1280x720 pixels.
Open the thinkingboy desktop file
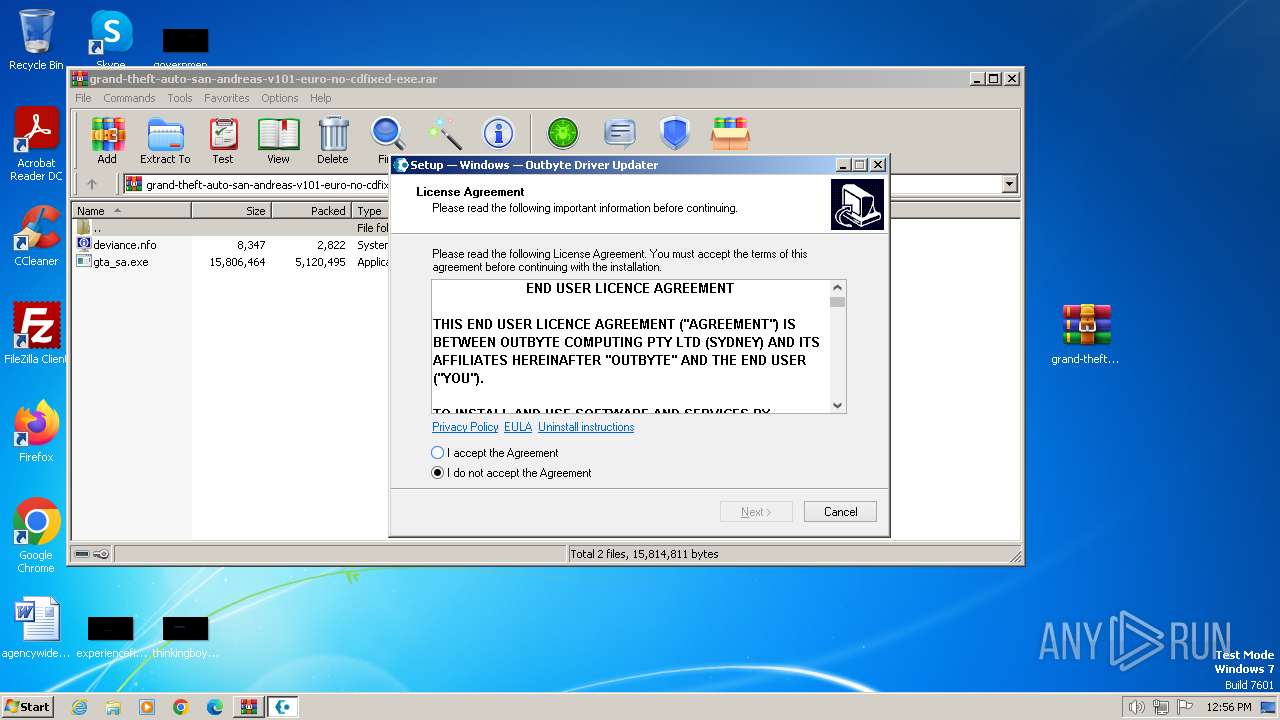coord(185,638)
